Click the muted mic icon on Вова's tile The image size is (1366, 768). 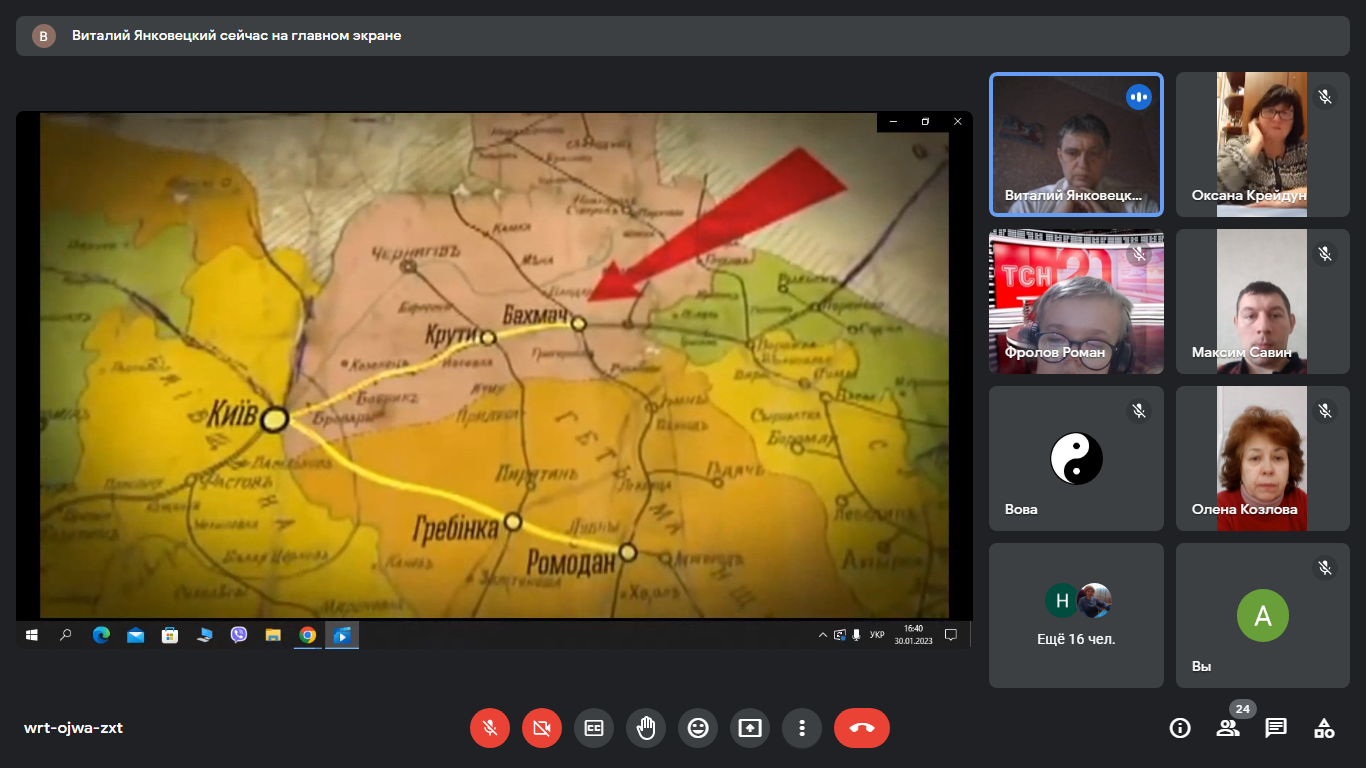click(1138, 411)
